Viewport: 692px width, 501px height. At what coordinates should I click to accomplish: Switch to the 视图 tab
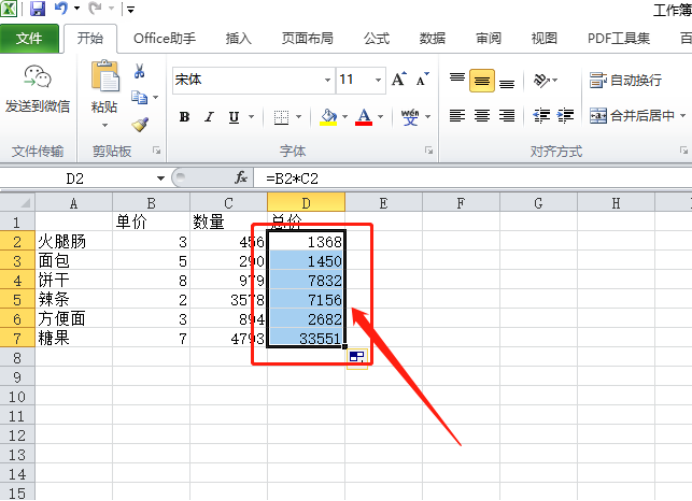click(x=544, y=39)
